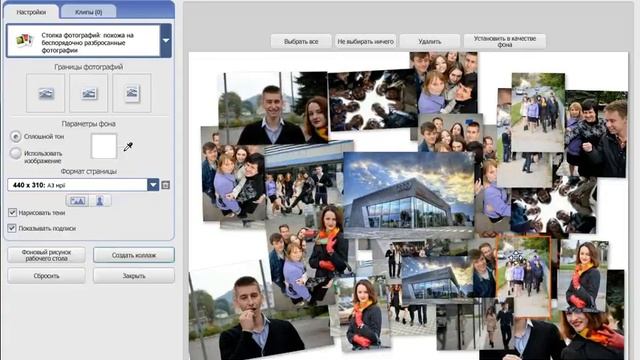Click the Создать коллаж button

click(134, 255)
